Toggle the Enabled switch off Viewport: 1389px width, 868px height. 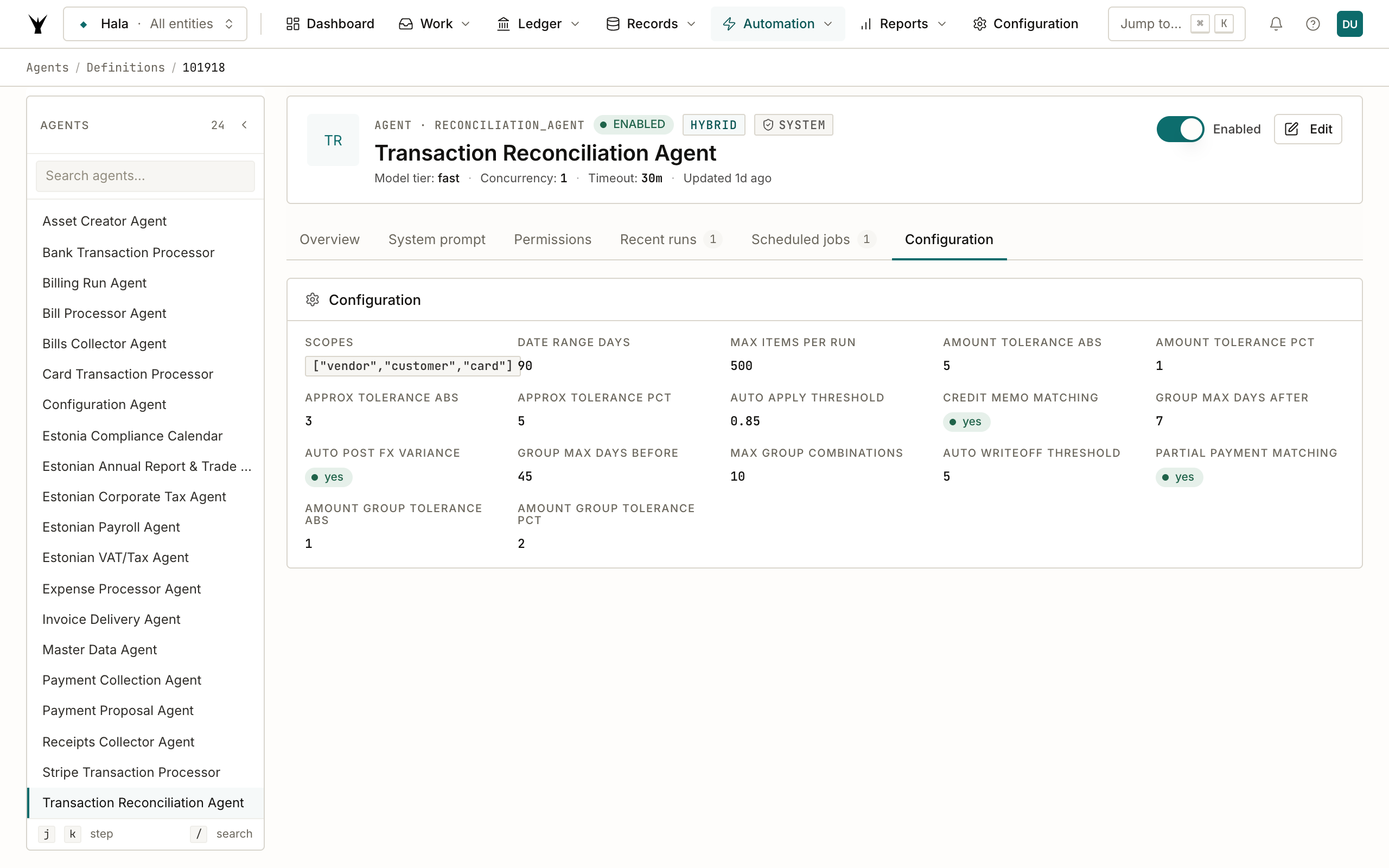click(1180, 129)
